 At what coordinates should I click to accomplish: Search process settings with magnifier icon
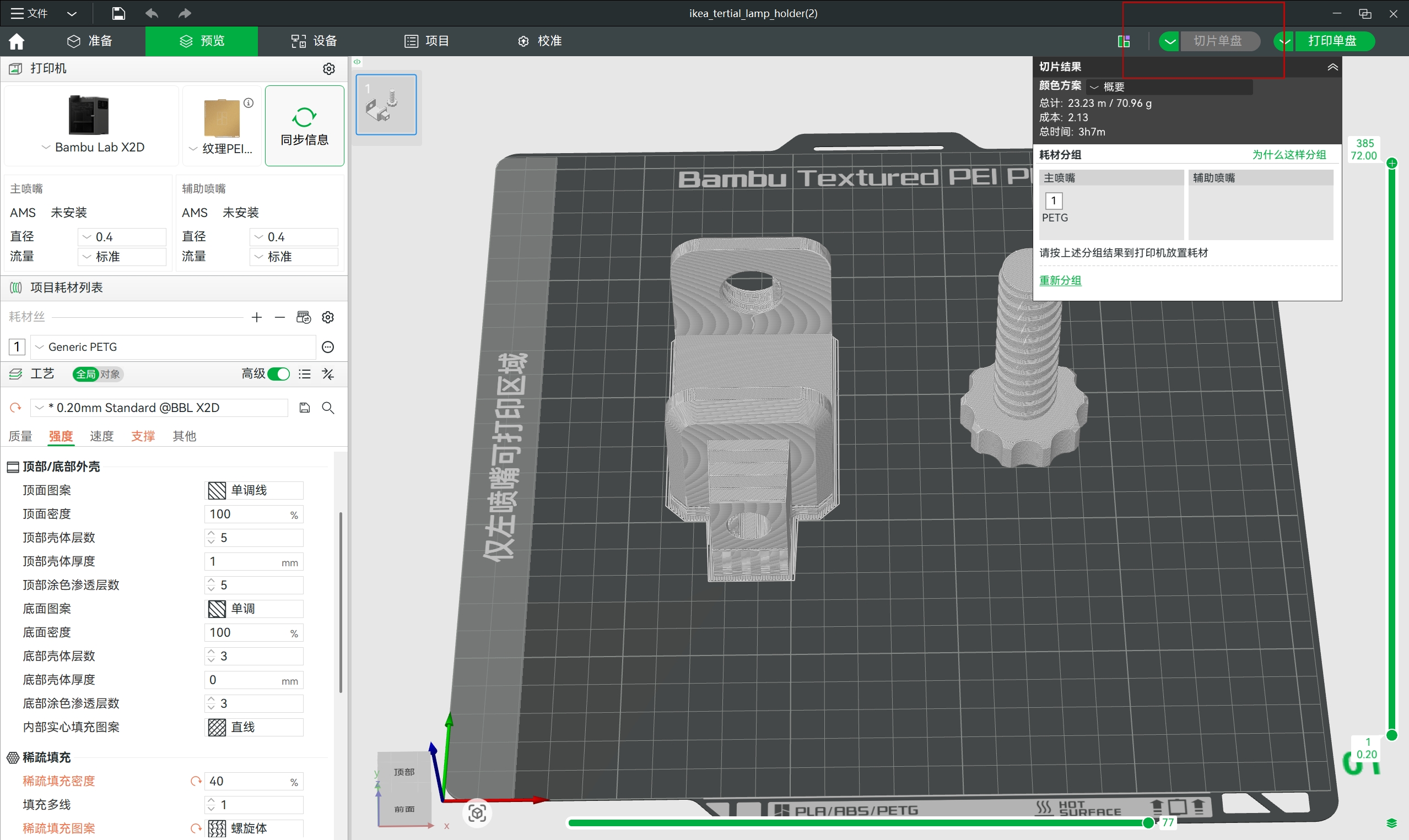tap(328, 408)
